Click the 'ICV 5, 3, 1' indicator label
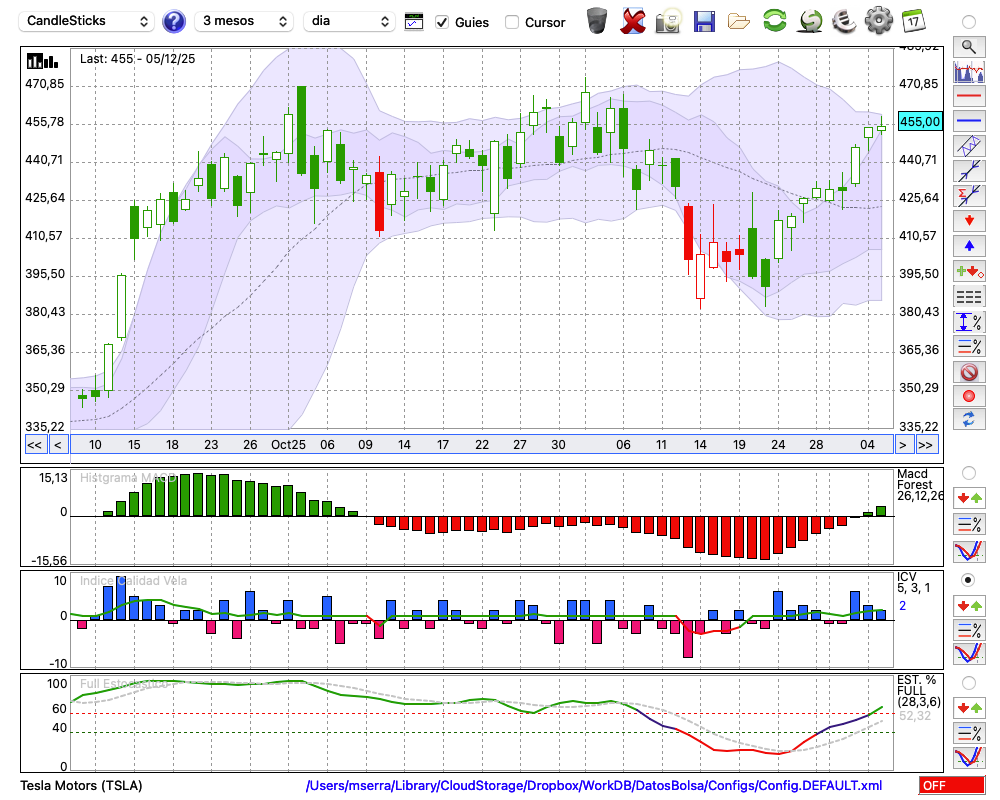 click(x=913, y=582)
